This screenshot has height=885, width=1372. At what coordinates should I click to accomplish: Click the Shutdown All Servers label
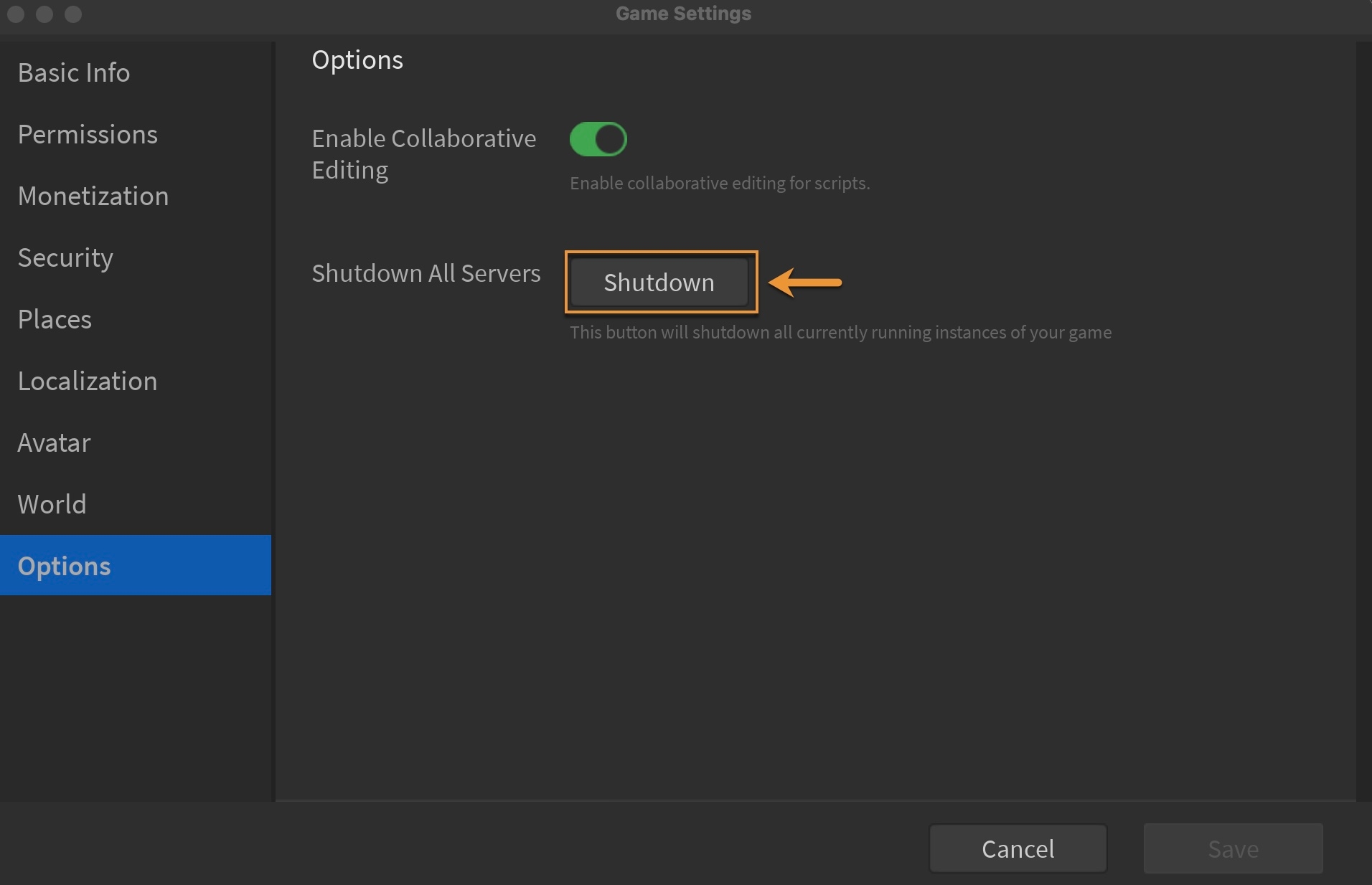click(x=426, y=273)
